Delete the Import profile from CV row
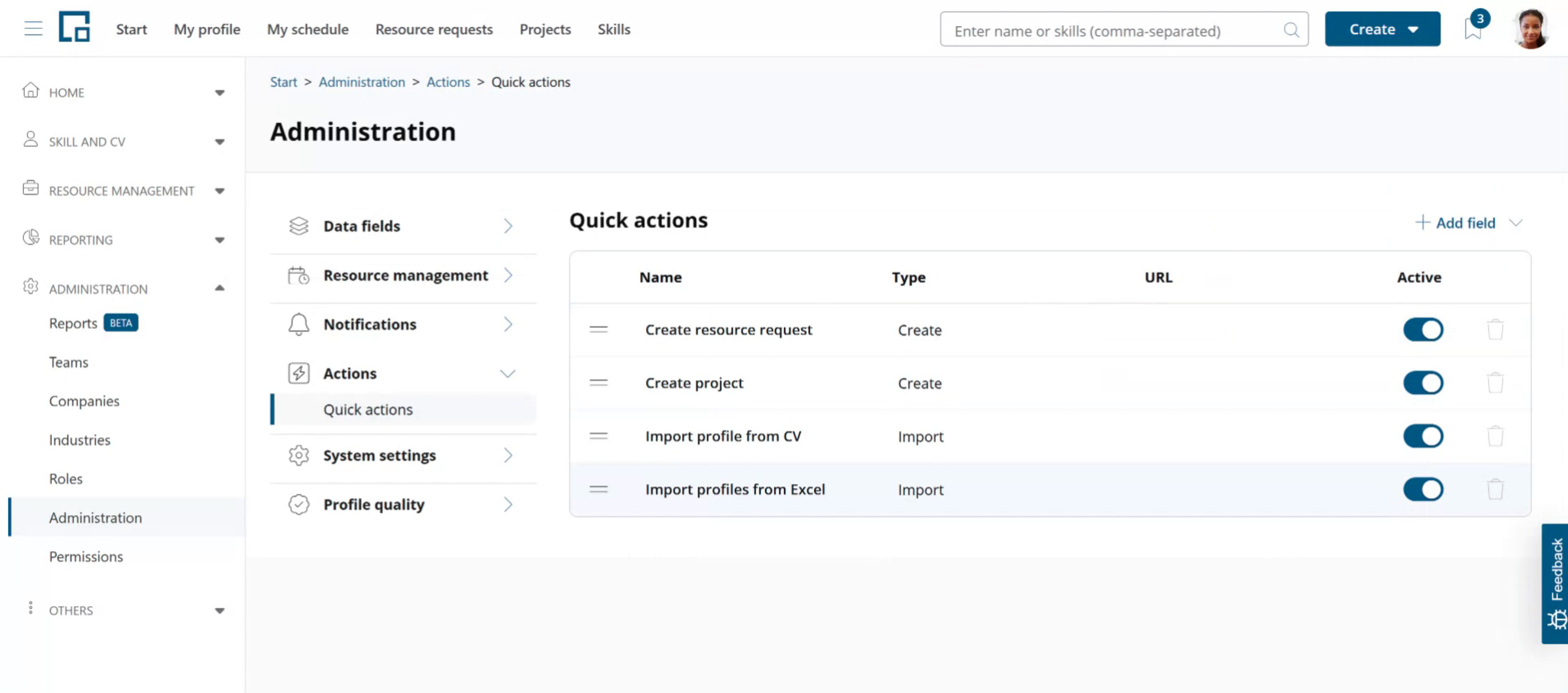Image resolution: width=1568 pixels, height=693 pixels. pyautogui.click(x=1496, y=436)
